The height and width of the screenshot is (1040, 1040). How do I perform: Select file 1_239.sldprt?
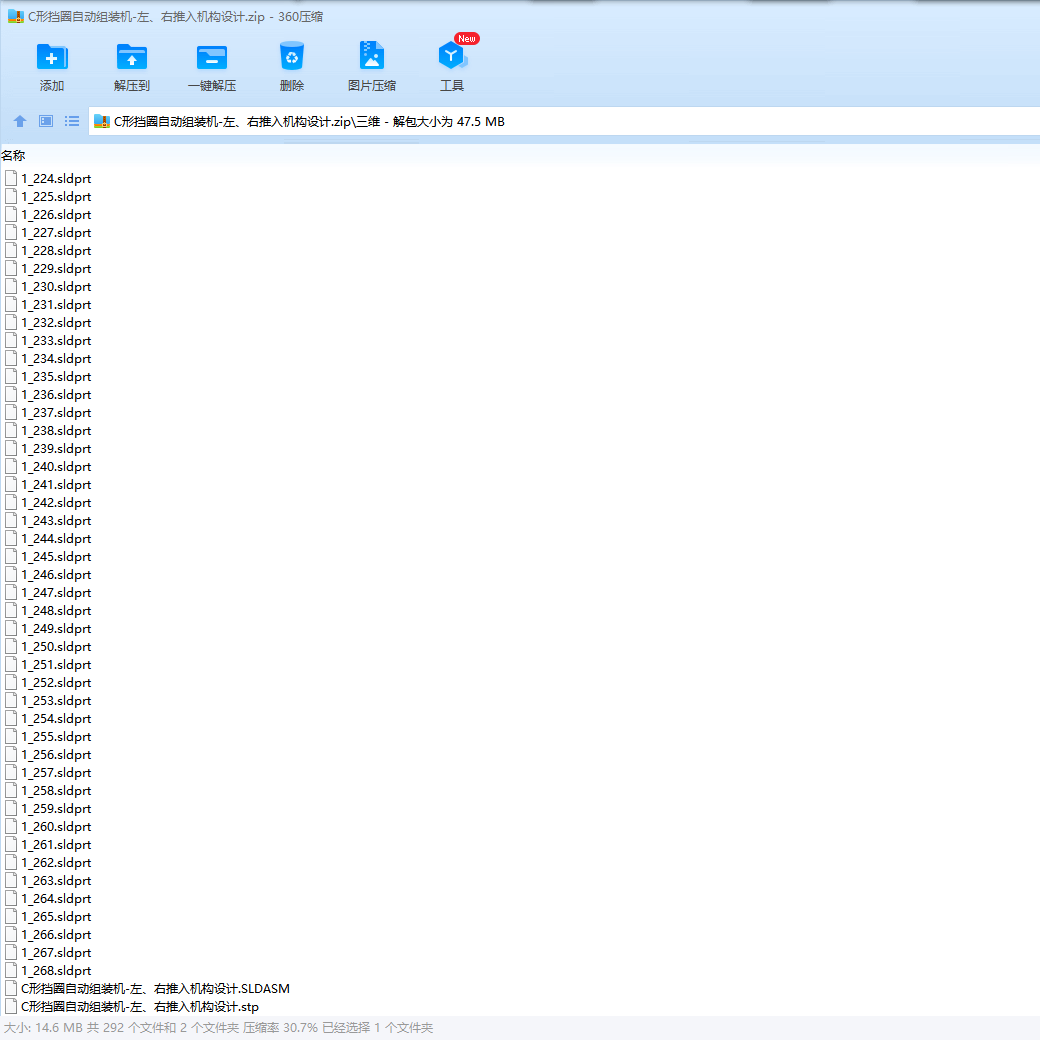tap(56, 448)
